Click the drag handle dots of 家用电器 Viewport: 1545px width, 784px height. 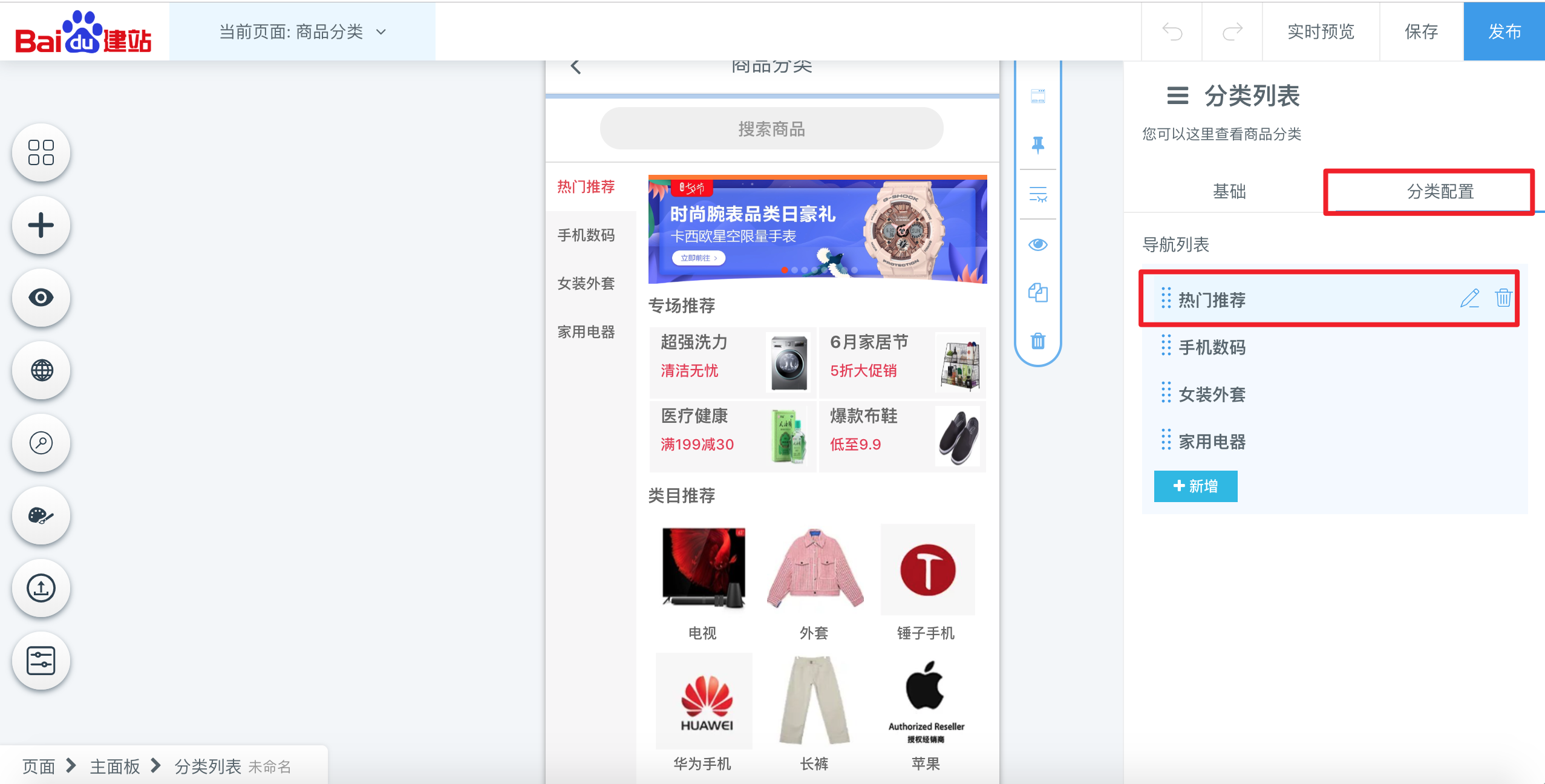[1166, 440]
